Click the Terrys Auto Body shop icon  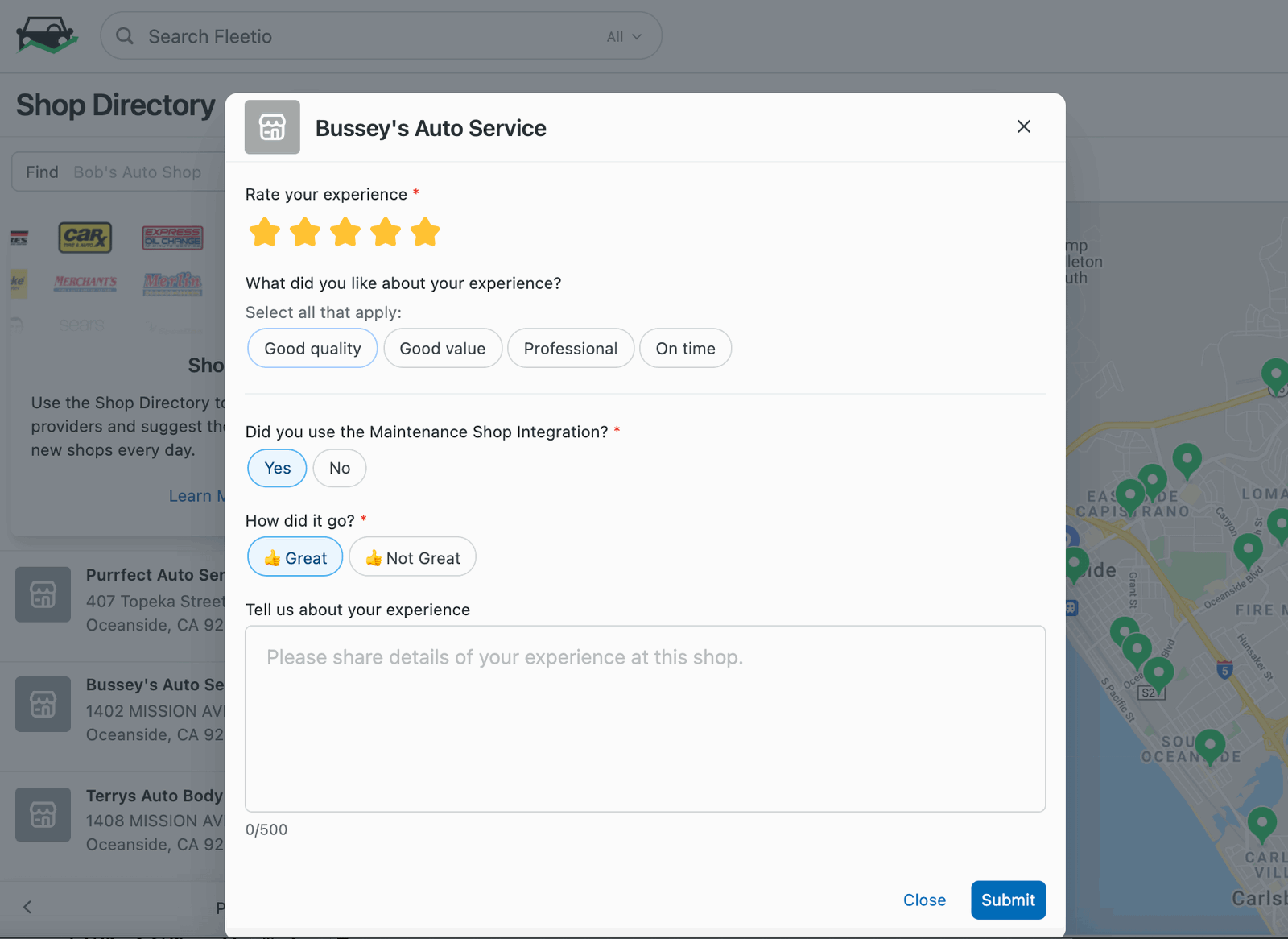tap(43, 815)
